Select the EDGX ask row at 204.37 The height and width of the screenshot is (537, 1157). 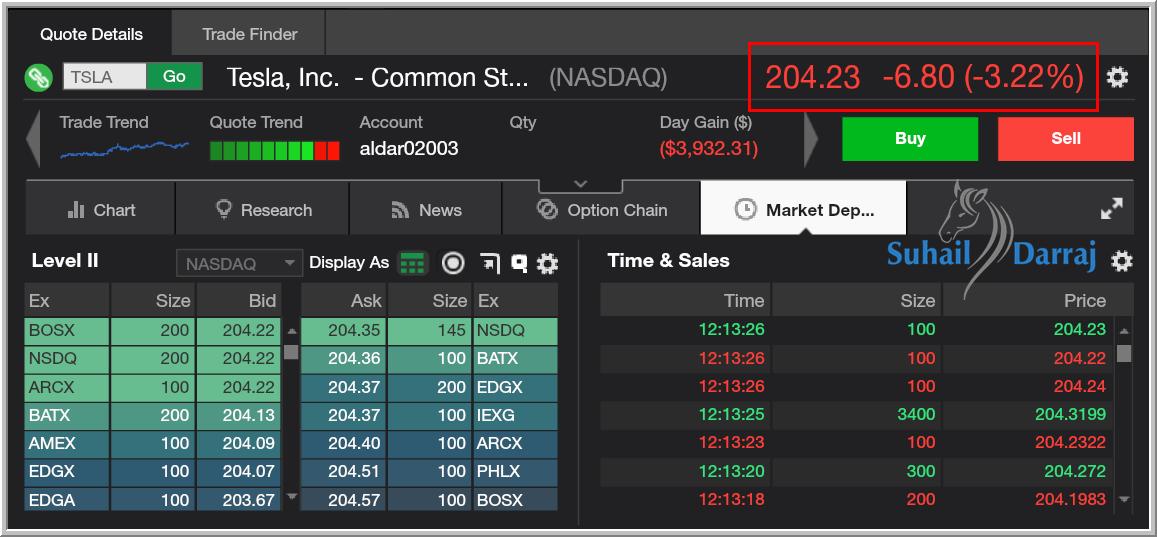429,387
